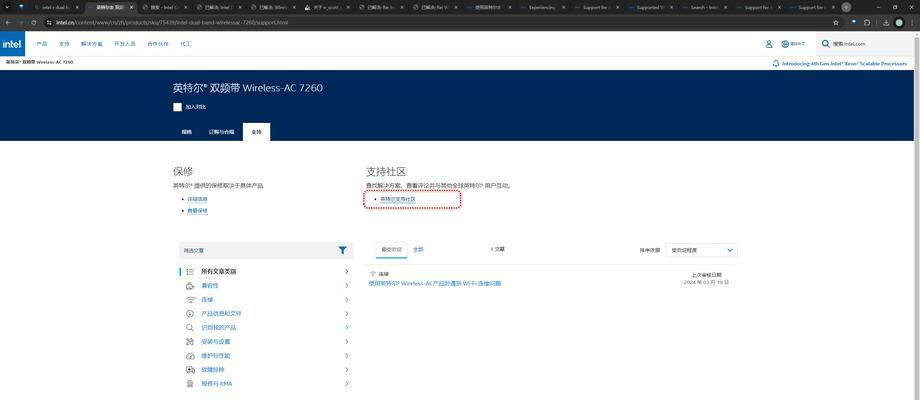Switch to the Intel + dual b browser tab
This screenshot has width=920, height=400.
pos(56,7)
